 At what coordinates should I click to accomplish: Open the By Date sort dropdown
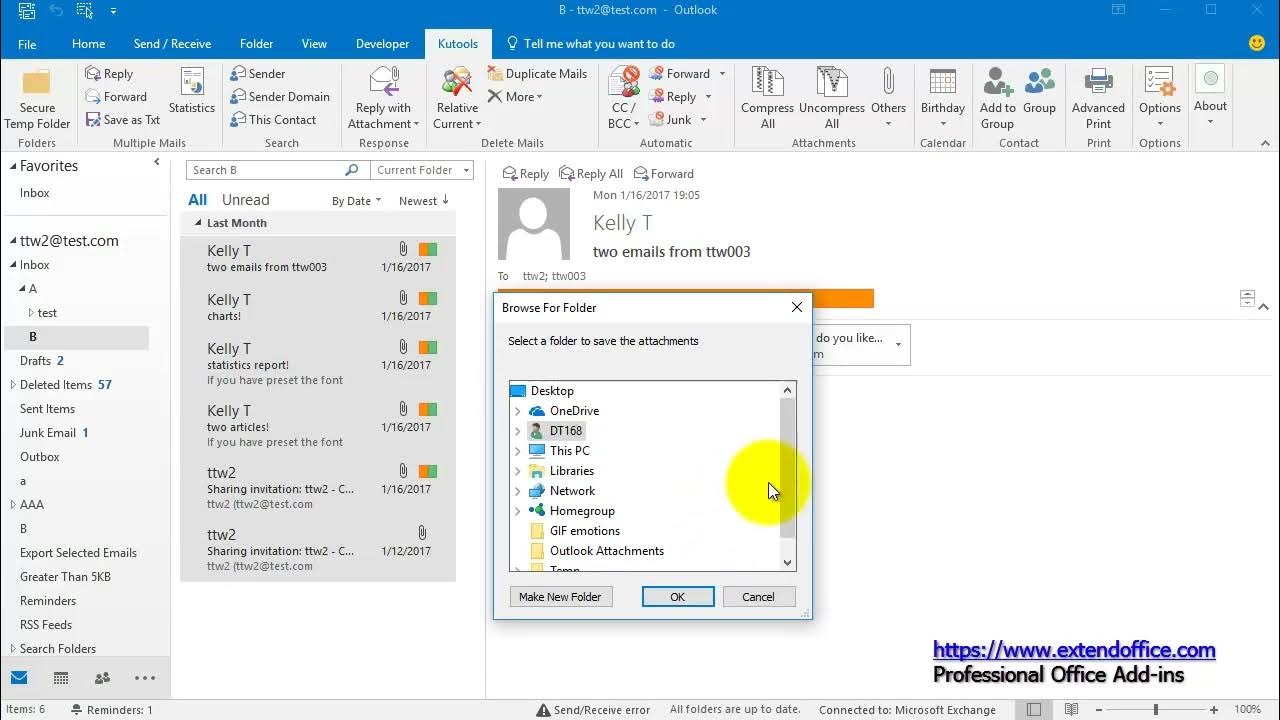point(356,201)
